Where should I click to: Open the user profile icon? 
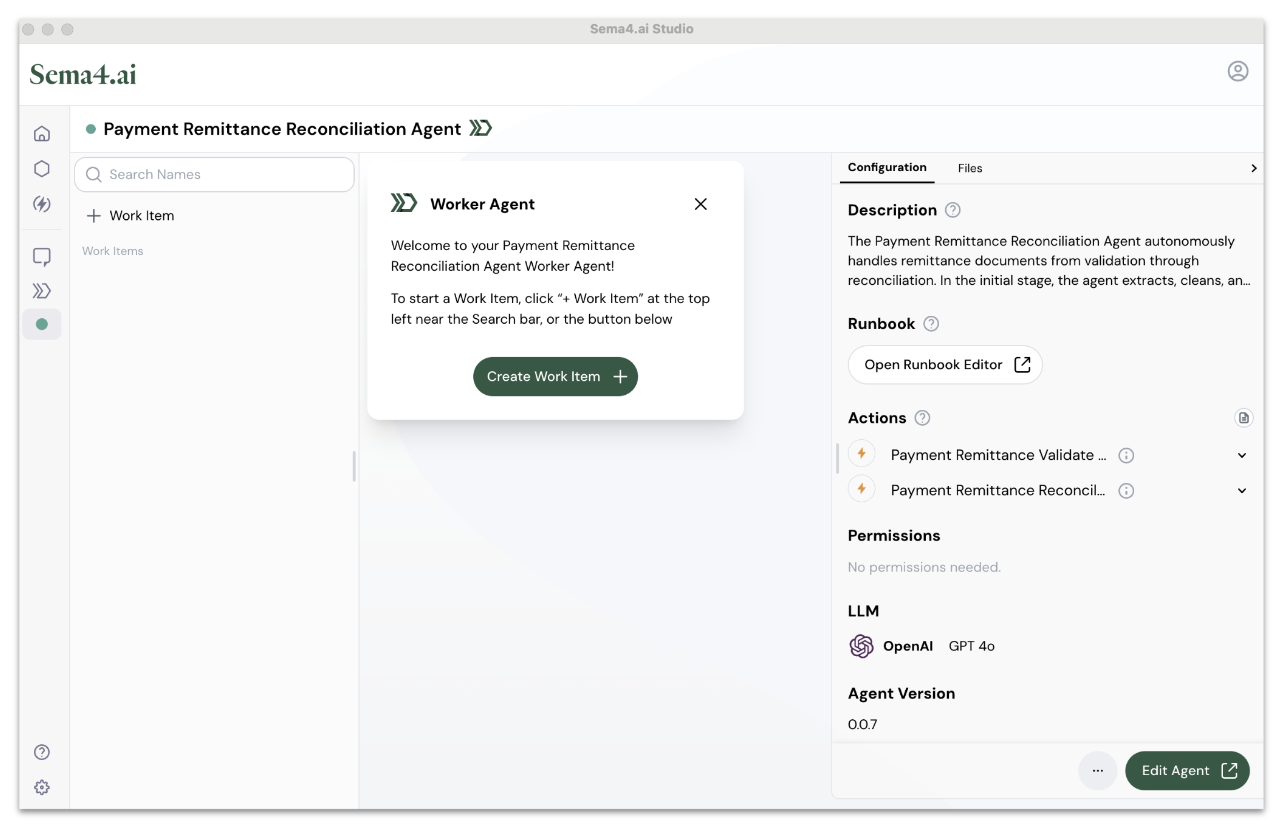coord(1238,71)
